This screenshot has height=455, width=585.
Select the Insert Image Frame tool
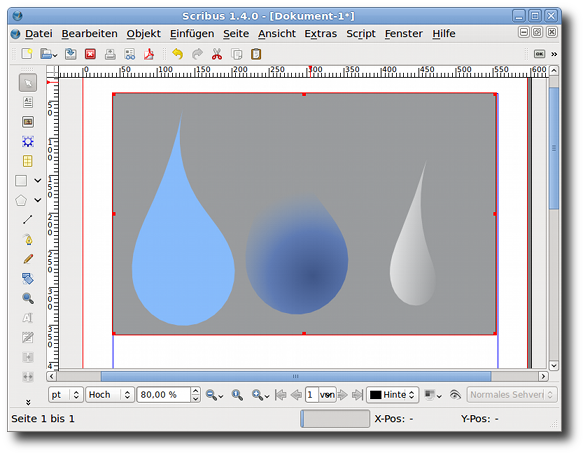(x=28, y=122)
